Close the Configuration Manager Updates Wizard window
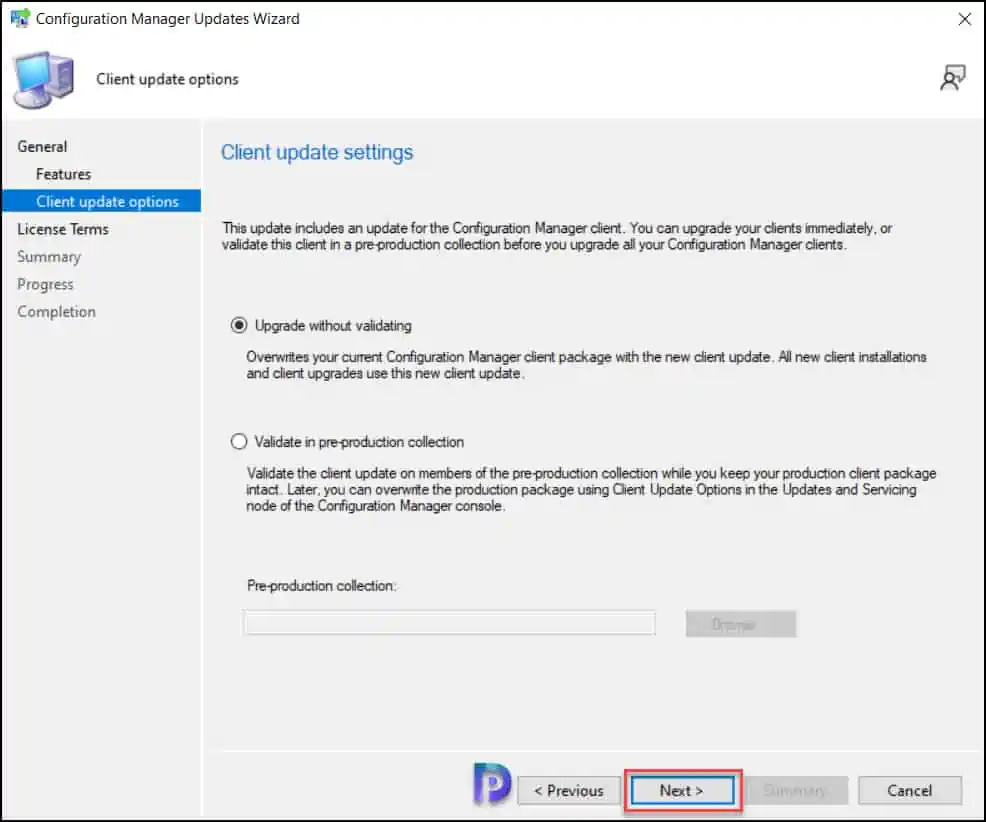The image size is (986, 822). 964,19
